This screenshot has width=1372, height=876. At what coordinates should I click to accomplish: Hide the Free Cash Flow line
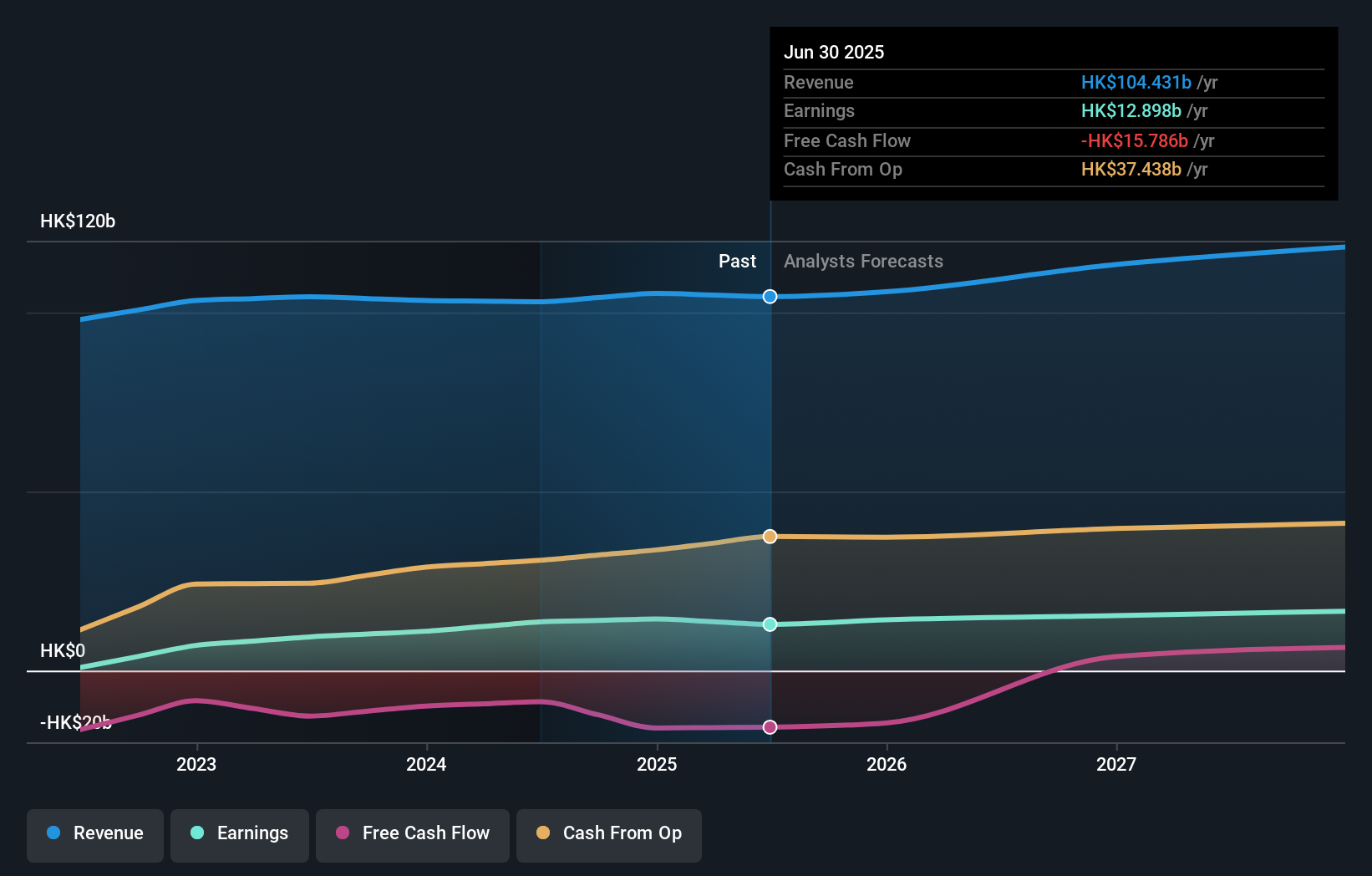pos(412,834)
